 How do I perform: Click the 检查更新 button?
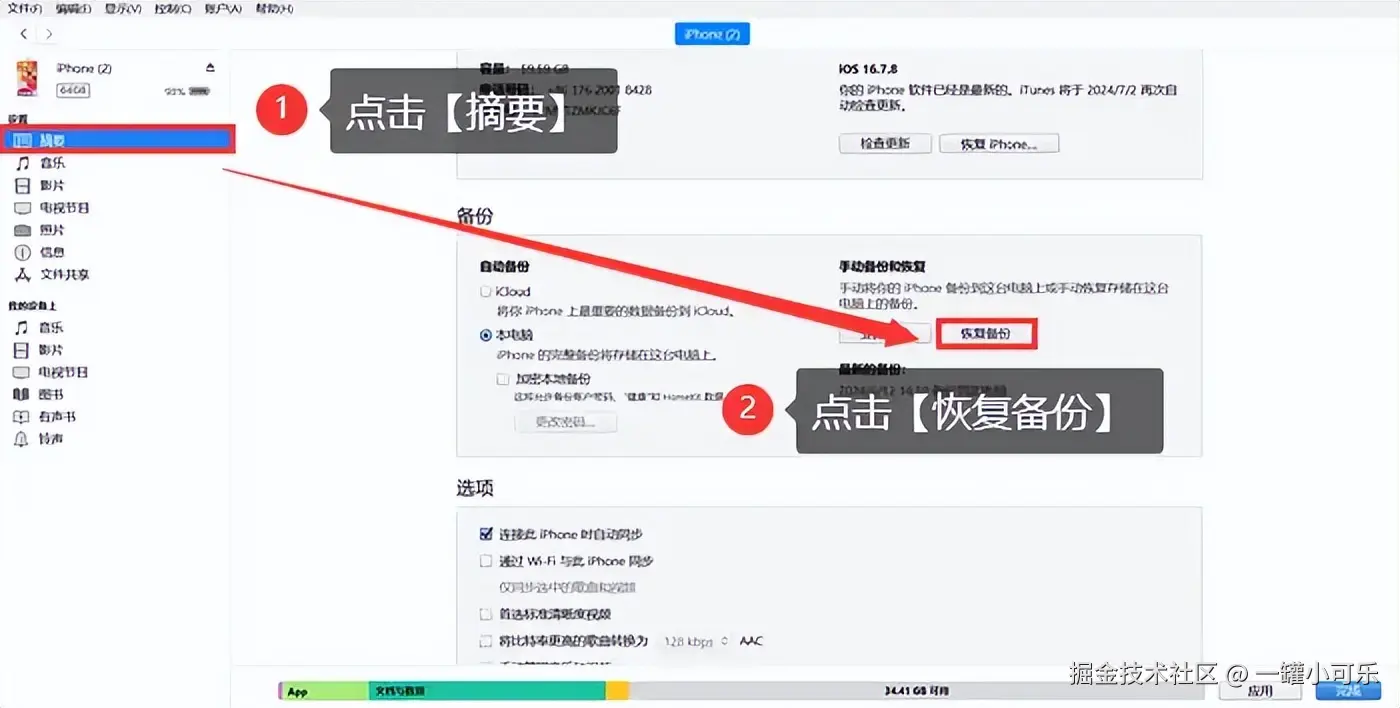[885, 143]
